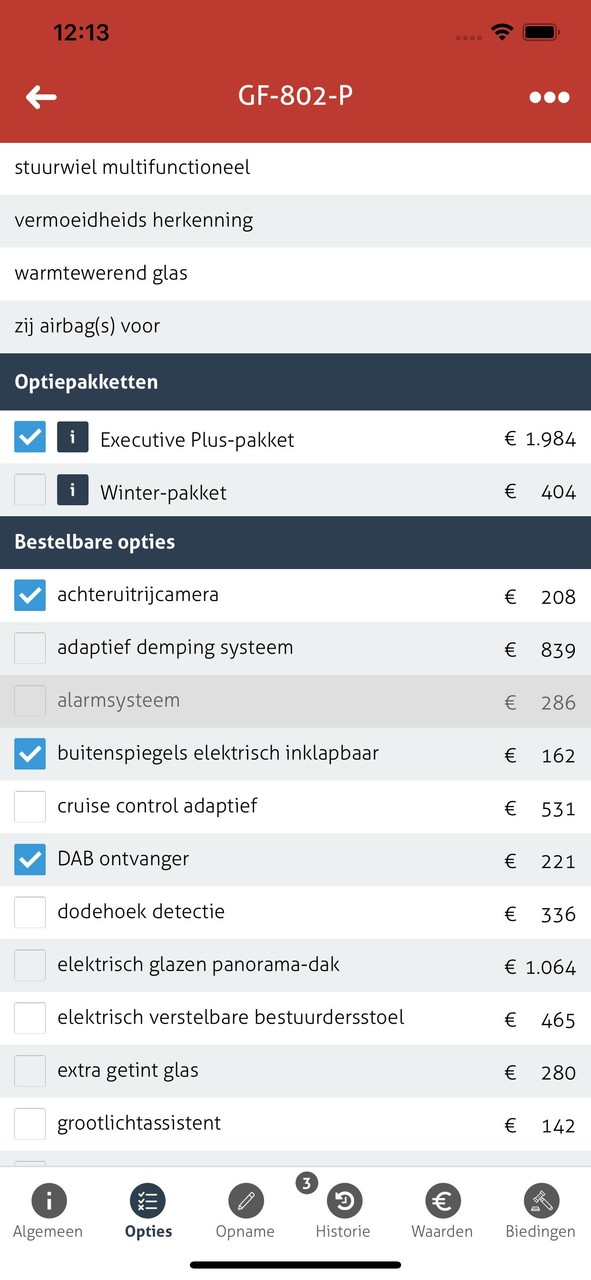591x1280 pixels.
Task: Check the dodehoek detectie option
Action: click(x=29, y=912)
